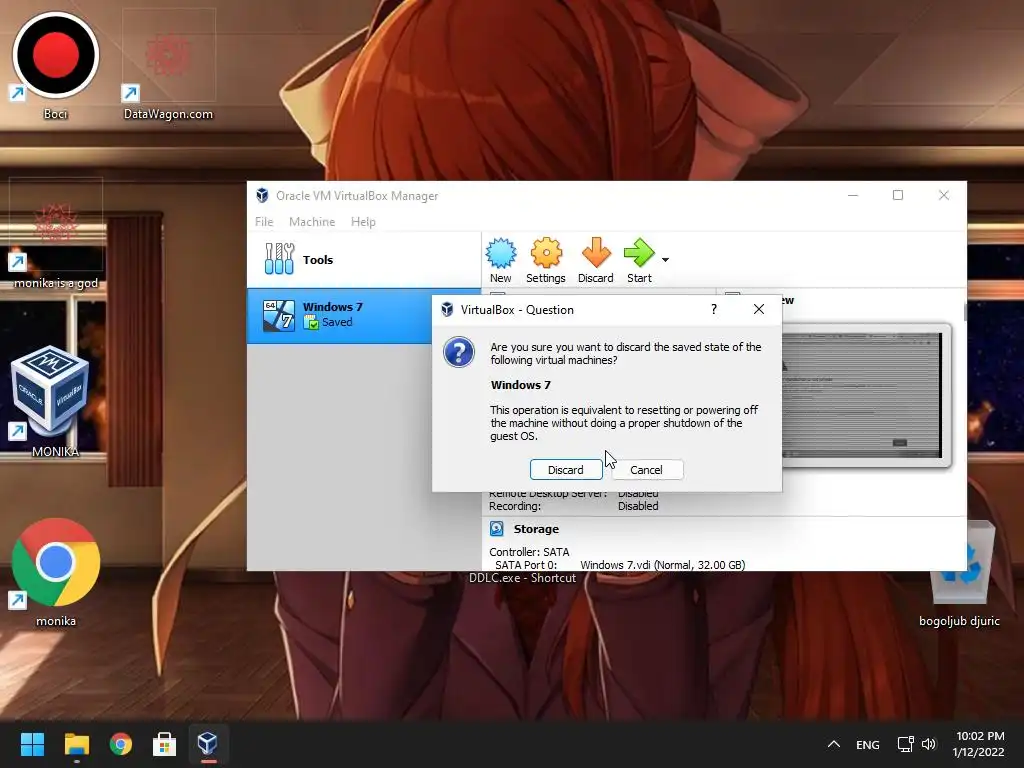The height and width of the screenshot is (768, 1024).
Task: Click the Discard arrow in toolbar
Action: point(596,253)
